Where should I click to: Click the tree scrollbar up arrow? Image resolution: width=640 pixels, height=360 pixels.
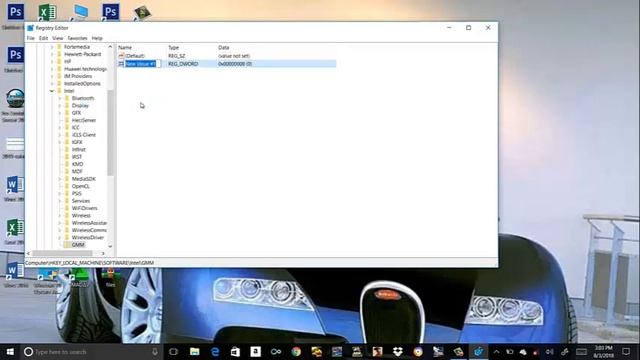[110, 47]
